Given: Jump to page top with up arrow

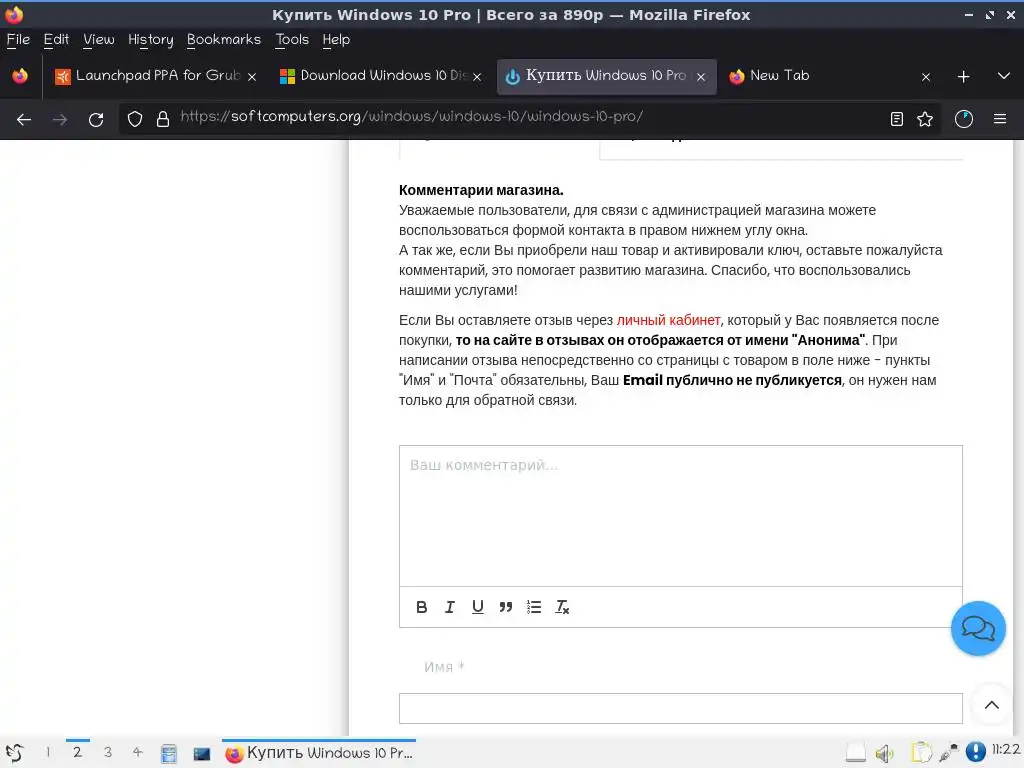Looking at the screenshot, I should tap(991, 705).
